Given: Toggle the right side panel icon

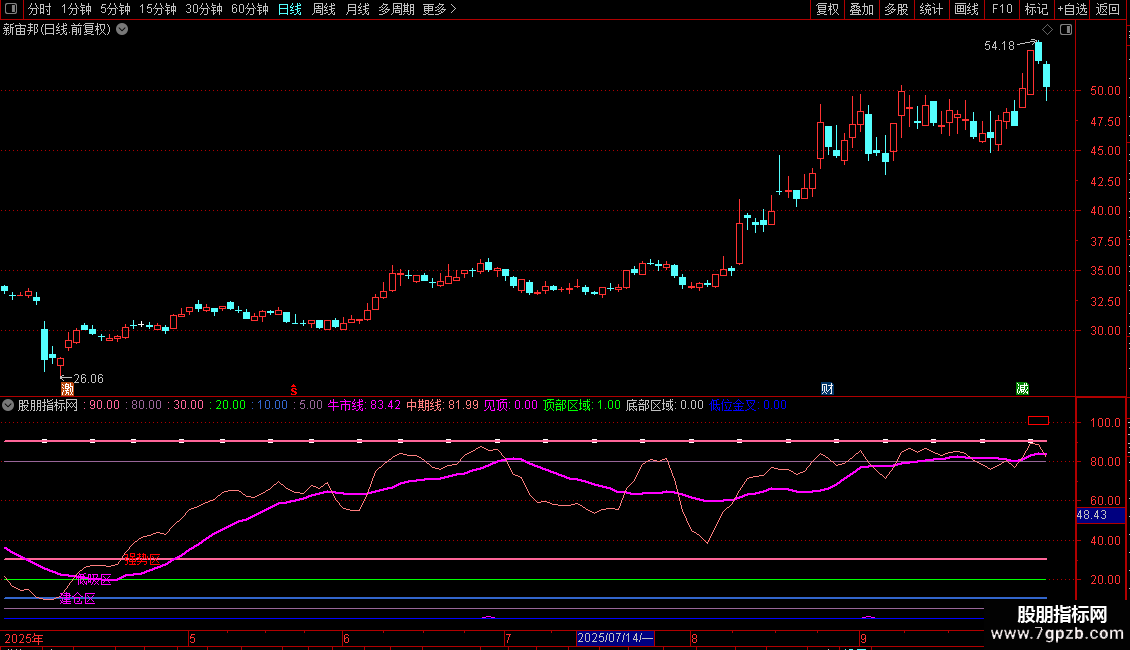Looking at the screenshot, I should (x=1066, y=30).
